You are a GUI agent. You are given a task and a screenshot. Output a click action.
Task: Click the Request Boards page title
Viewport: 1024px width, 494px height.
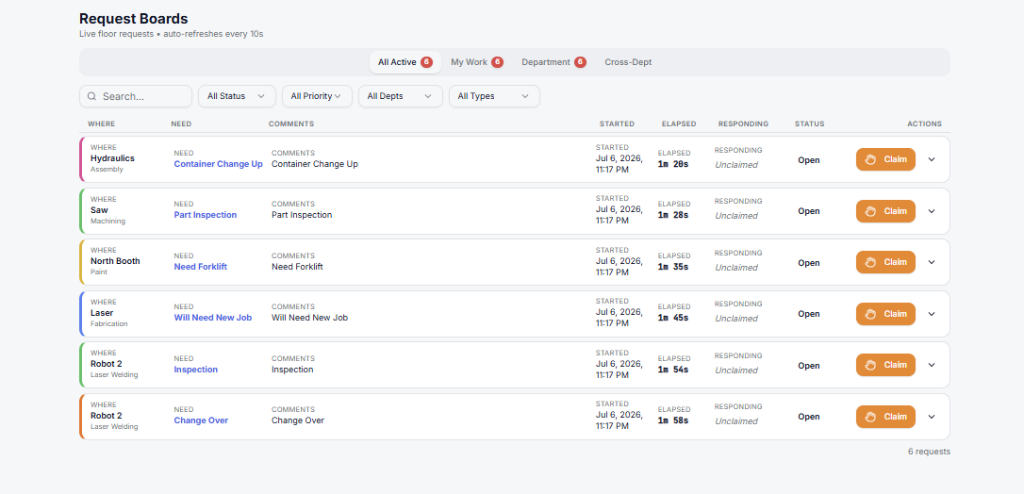134,18
